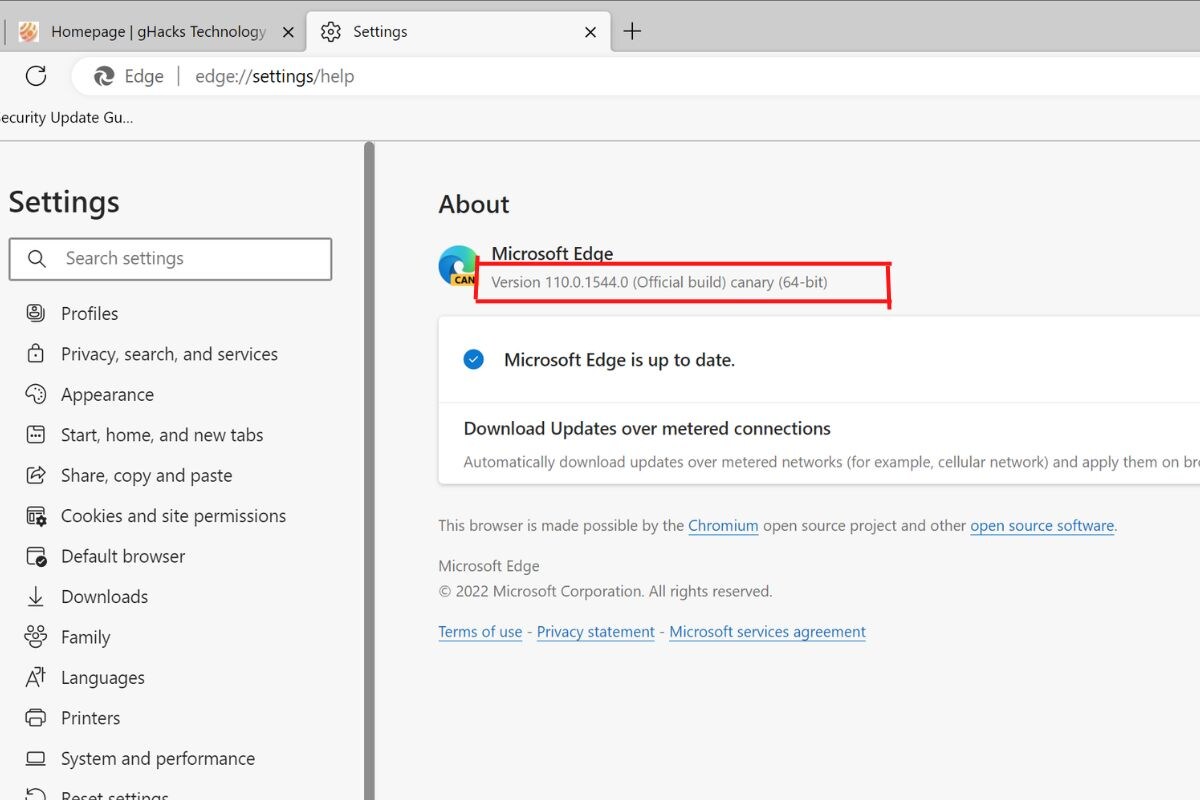The height and width of the screenshot is (800, 1200).
Task: Click the System and performance icon
Action: pos(36,758)
